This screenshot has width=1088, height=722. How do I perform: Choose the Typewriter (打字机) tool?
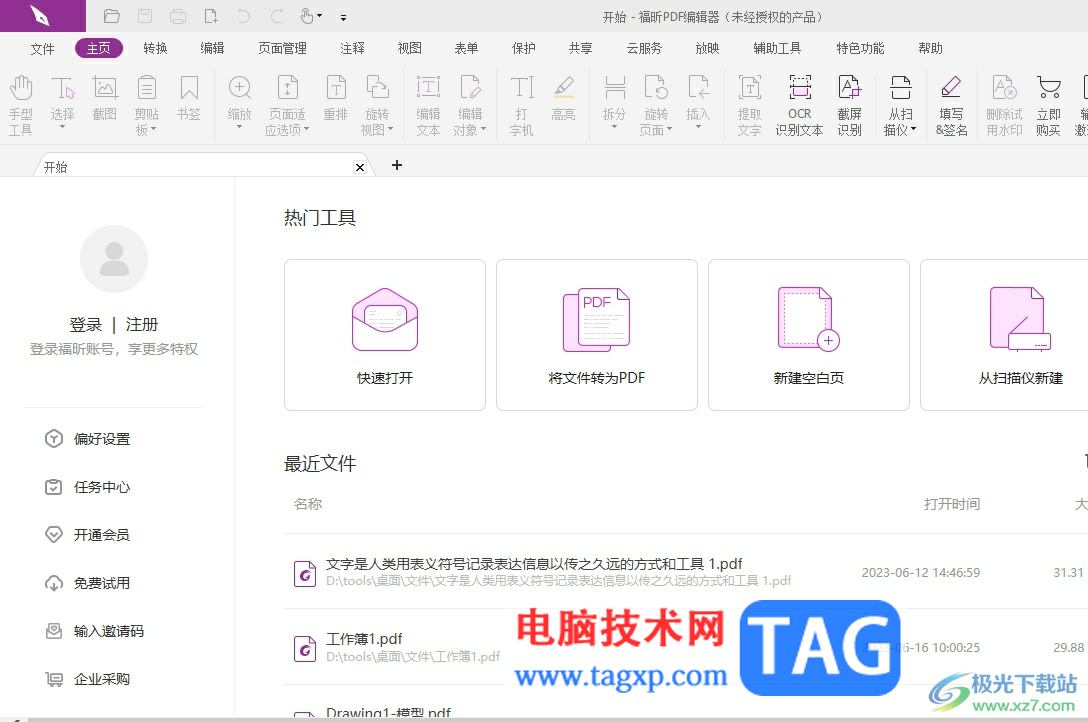(522, 105)
